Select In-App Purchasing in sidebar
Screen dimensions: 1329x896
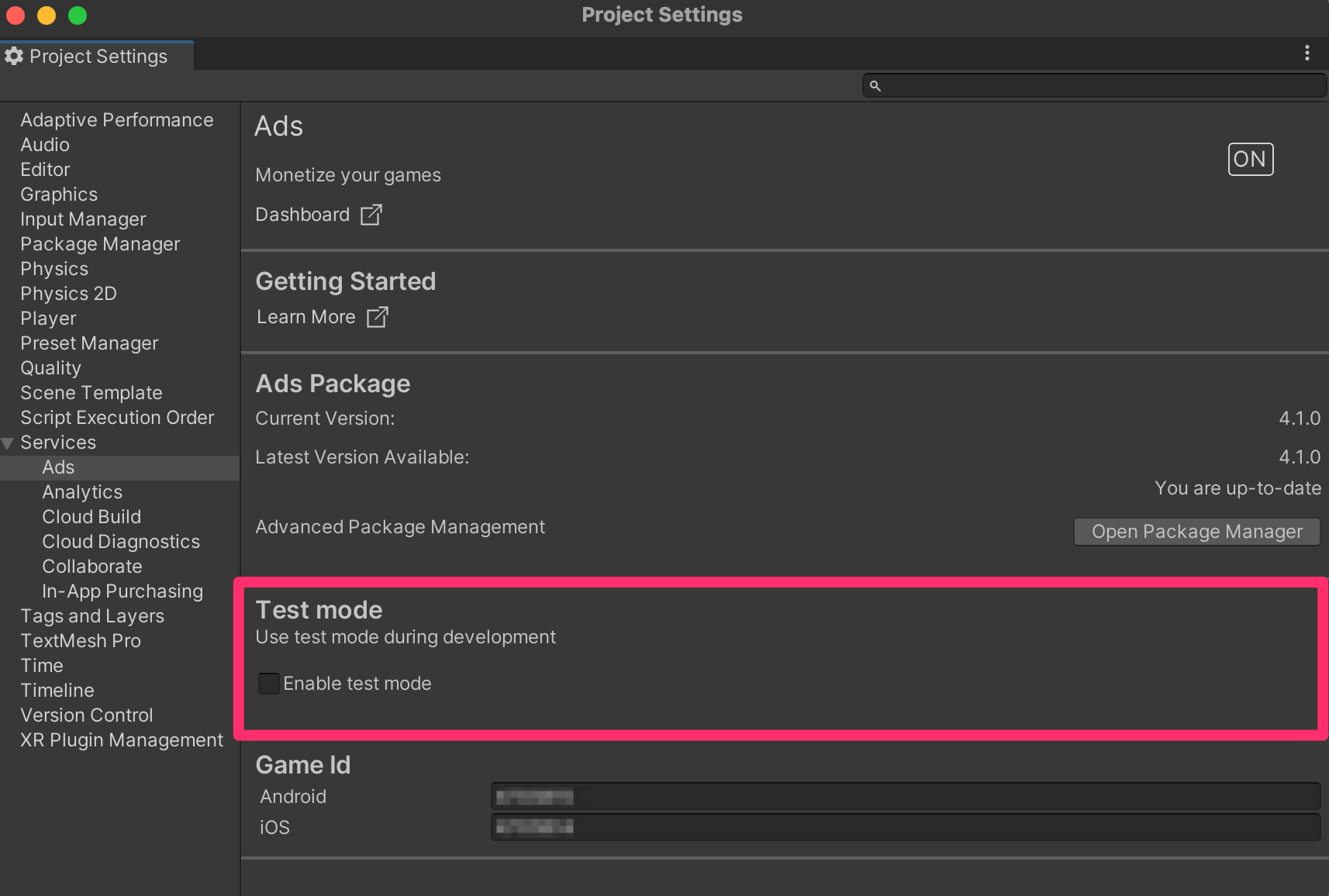(123, 591)
